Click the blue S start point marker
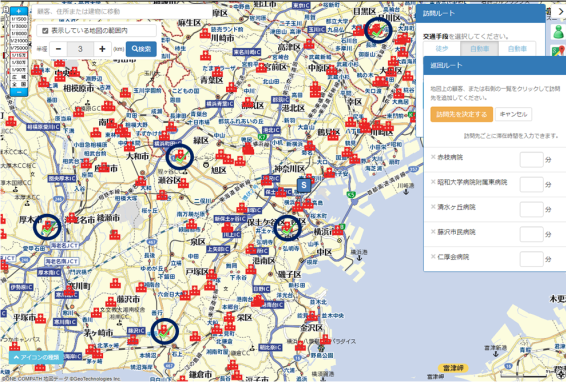567x382 pixels. coord(304,185)
